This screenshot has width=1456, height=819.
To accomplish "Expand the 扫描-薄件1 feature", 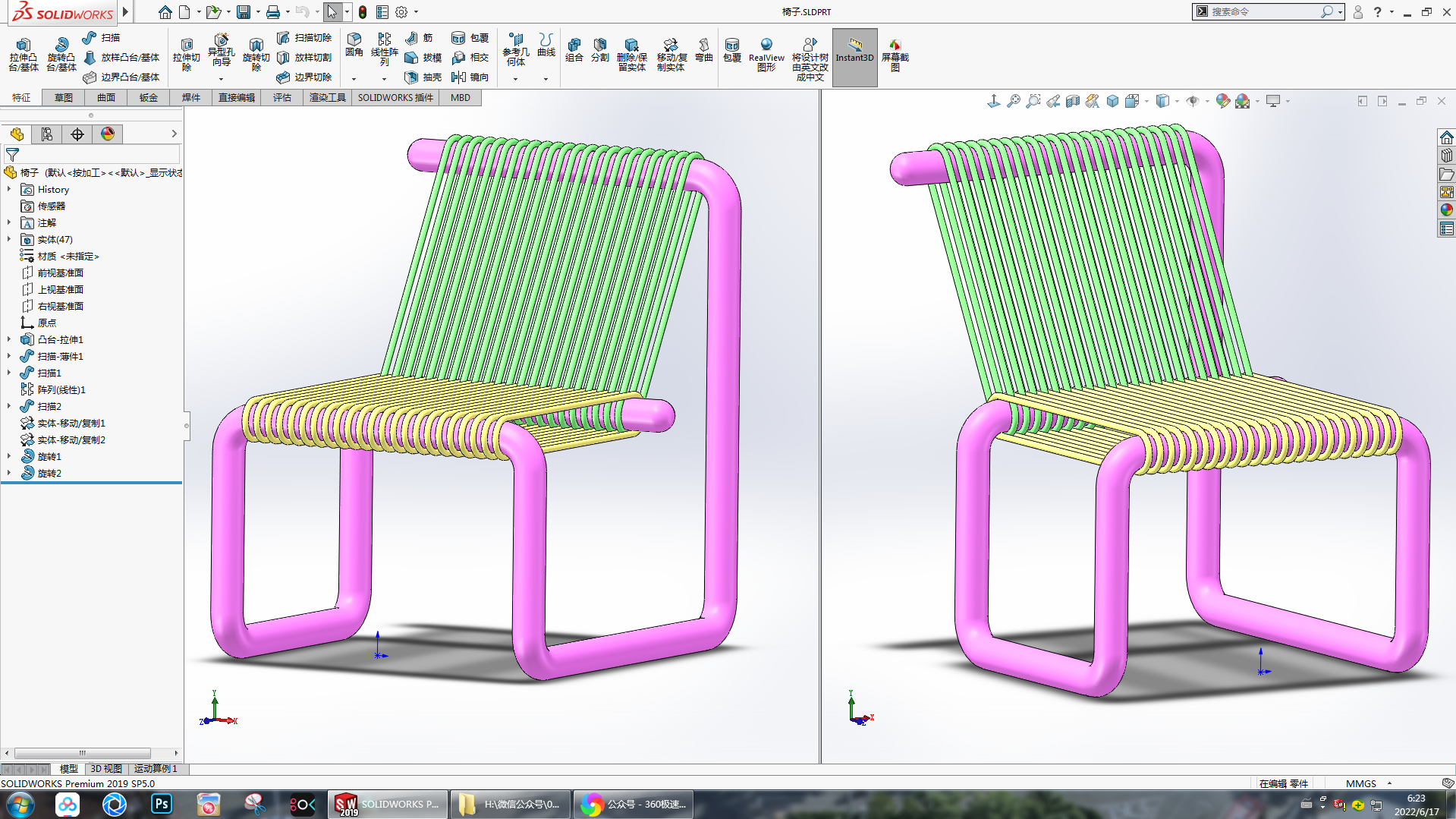I will pyautogui.click(x=9, y=356).
